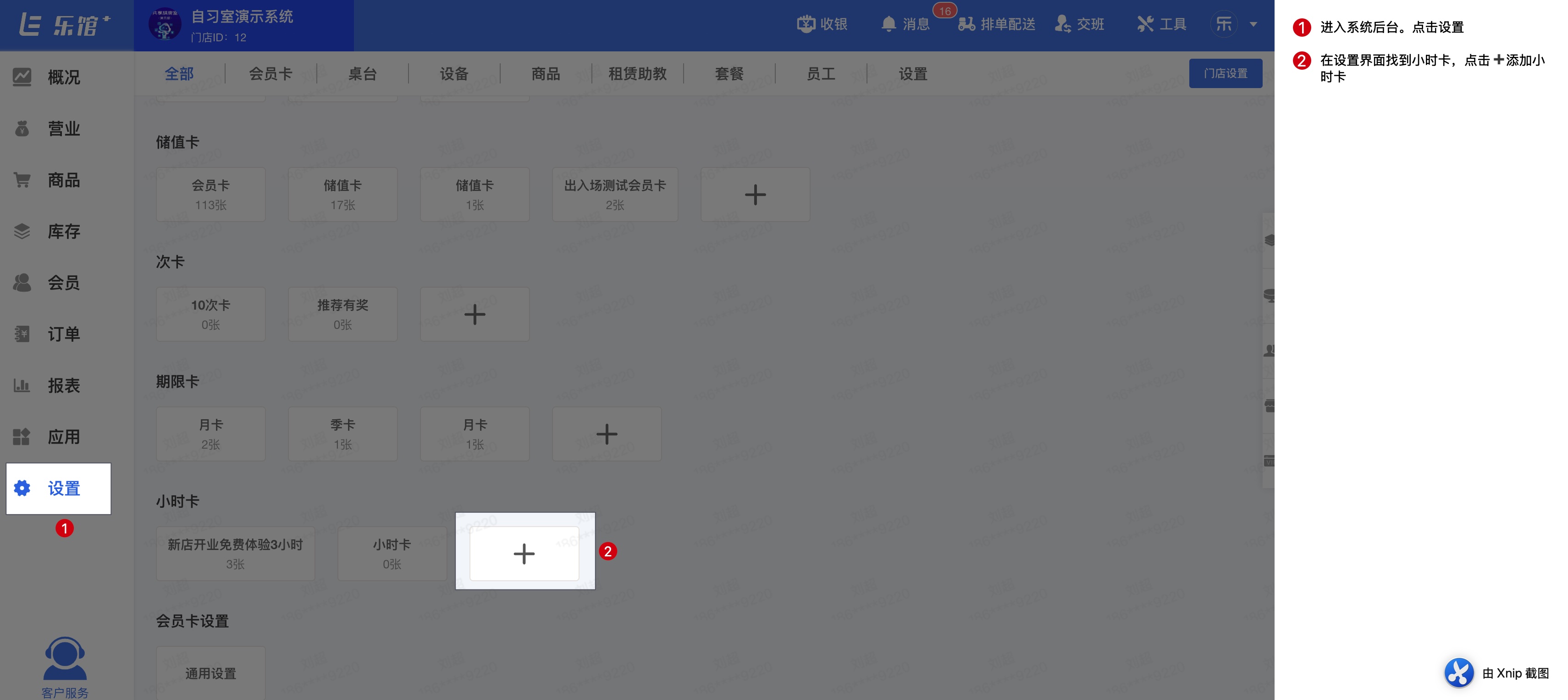Screen dimensions: 1568x700
Task: Open the 储值卡 1张 card
Action: pos(475,194)
